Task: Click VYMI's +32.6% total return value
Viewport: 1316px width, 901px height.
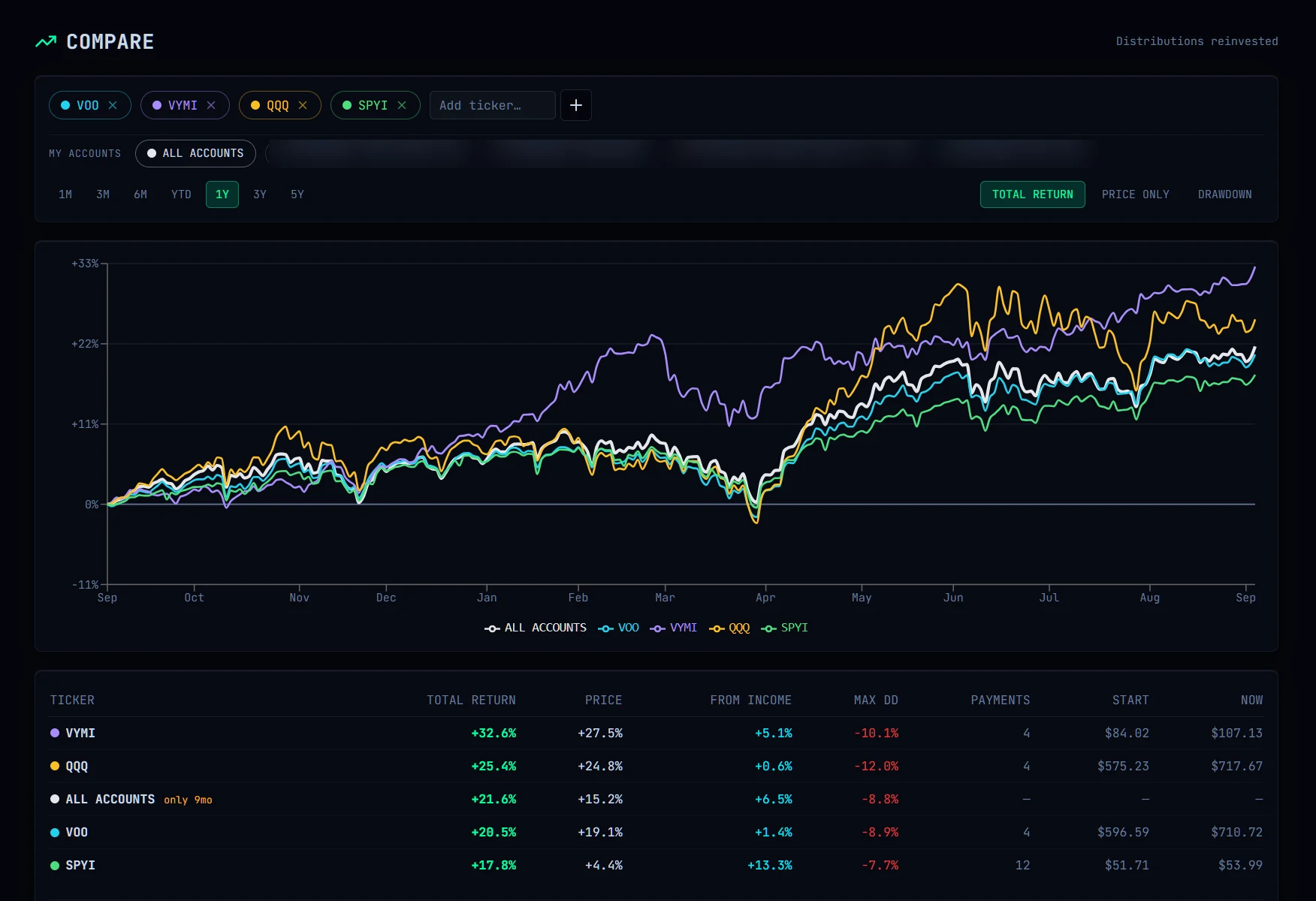Action: coord(493,733)
